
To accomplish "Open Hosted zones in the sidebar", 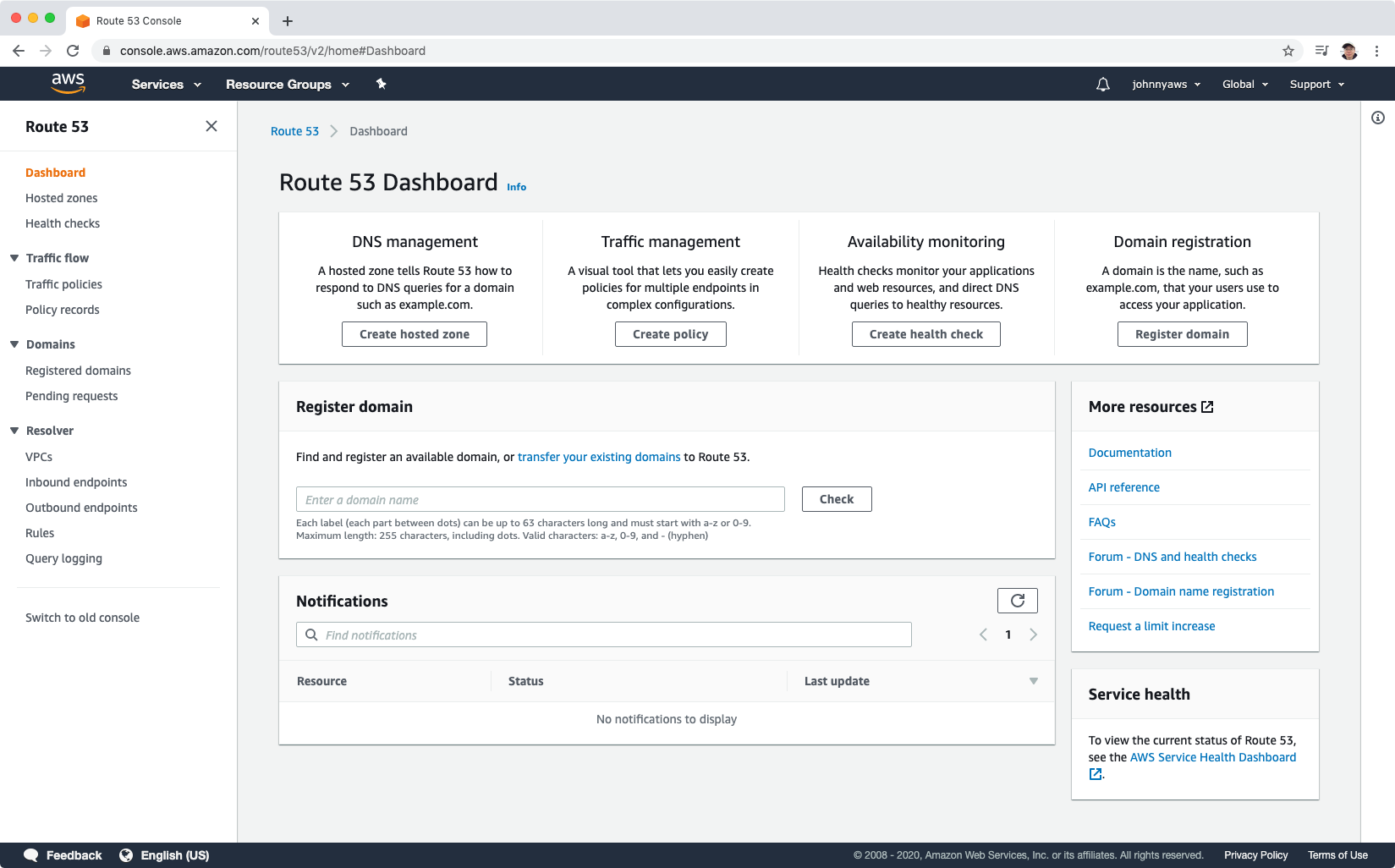I will [x=61, y=198].
